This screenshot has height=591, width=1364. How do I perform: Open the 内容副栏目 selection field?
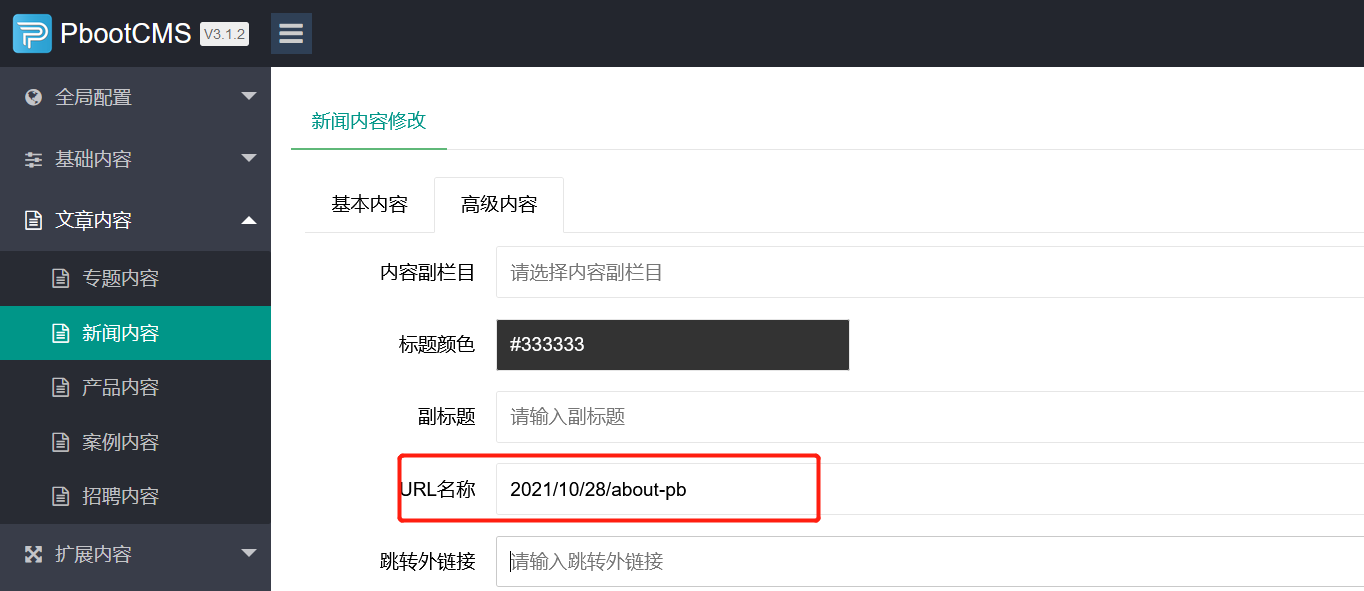coord(700,272)
